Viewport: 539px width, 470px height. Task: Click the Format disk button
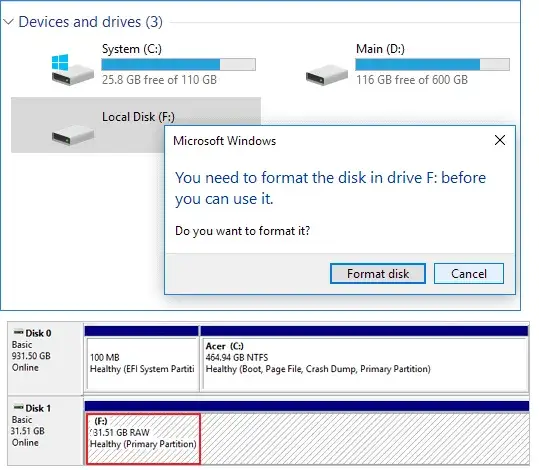click(x=378, y=274)
